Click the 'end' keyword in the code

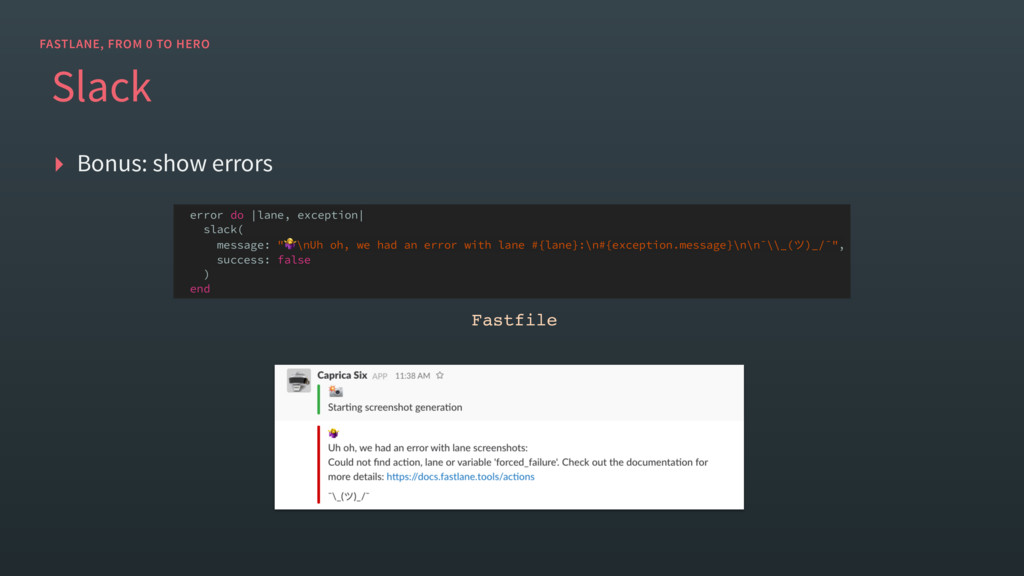[200, 289]
